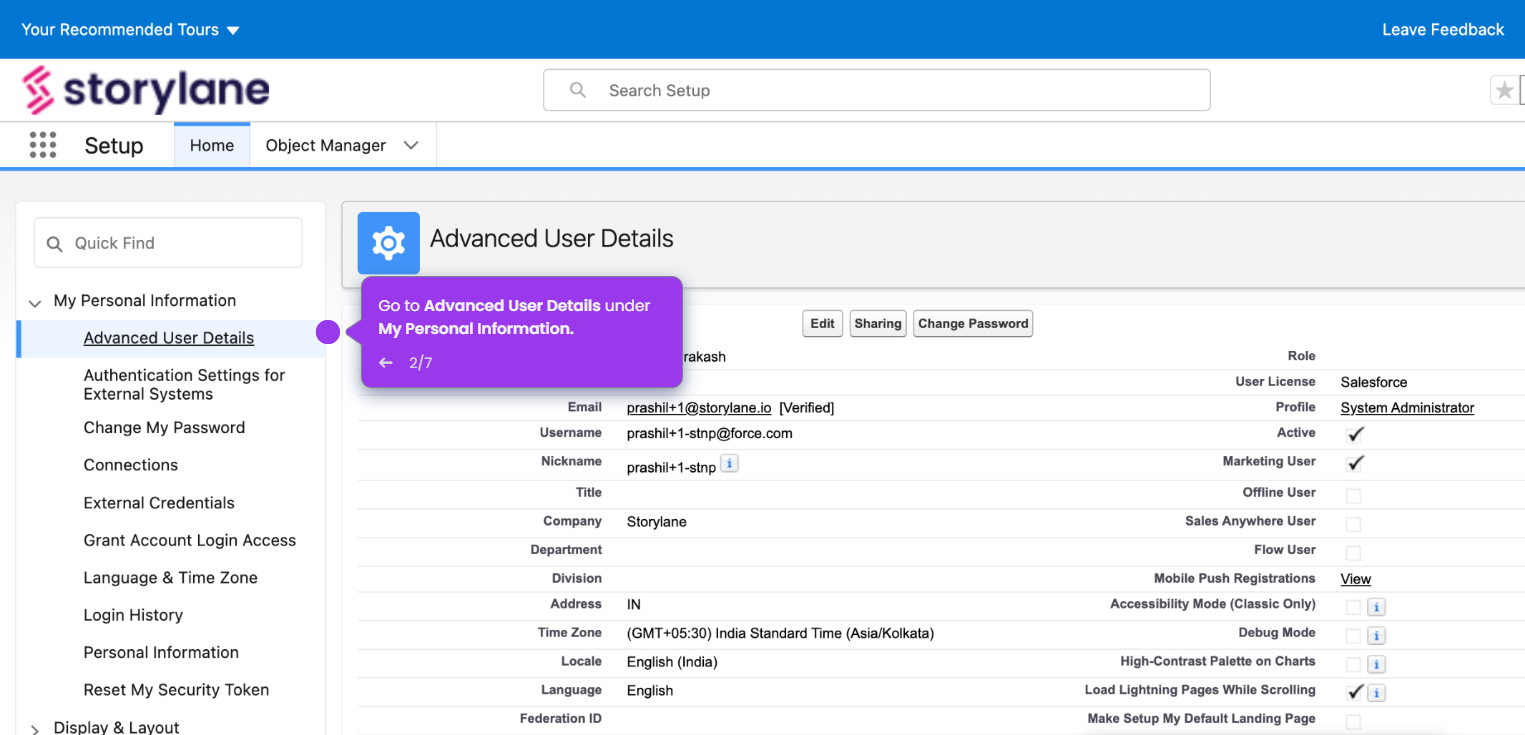Open the App Launcher dots grid icon

point(43,145)
